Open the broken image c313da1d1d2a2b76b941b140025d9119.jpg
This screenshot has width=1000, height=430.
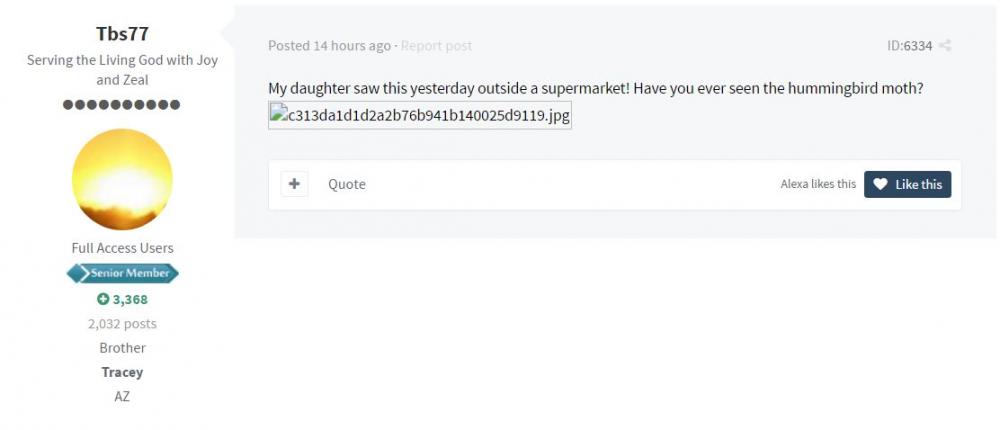click(x=420, y=115)
